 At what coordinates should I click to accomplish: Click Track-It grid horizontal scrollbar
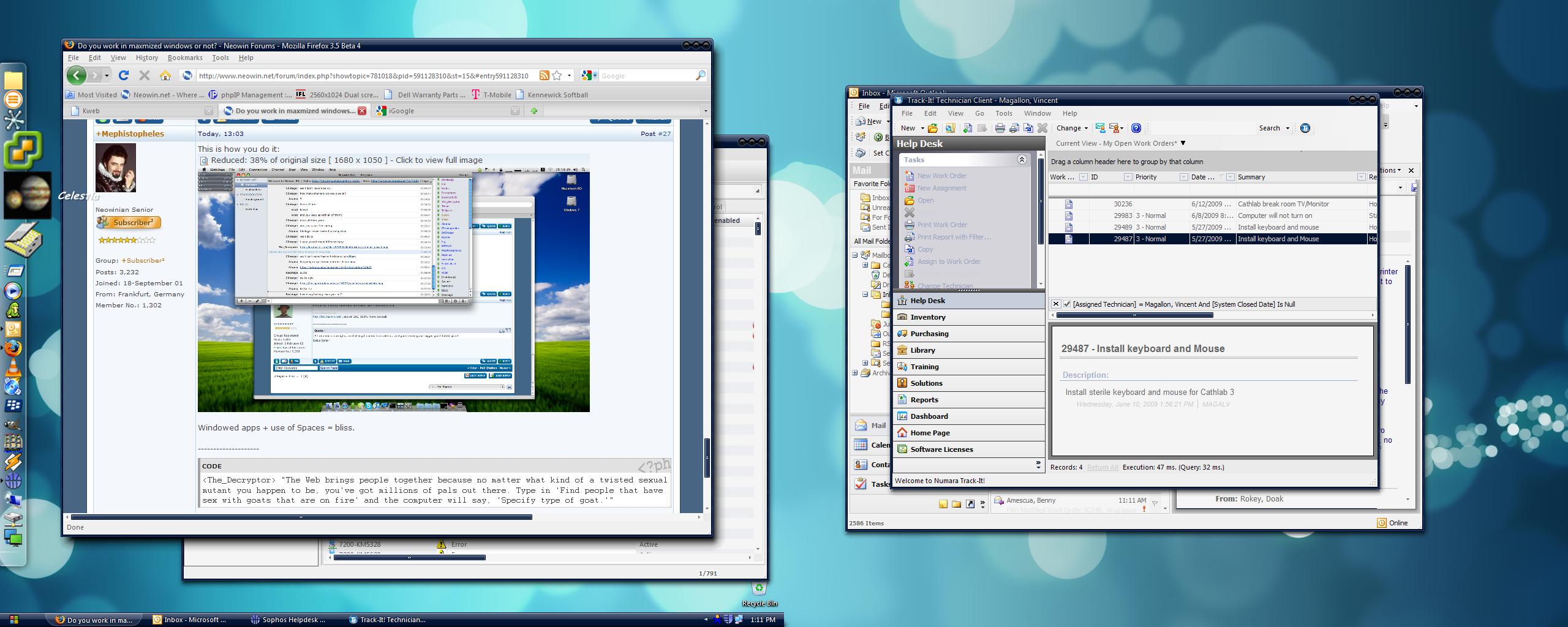(1134, 315)
